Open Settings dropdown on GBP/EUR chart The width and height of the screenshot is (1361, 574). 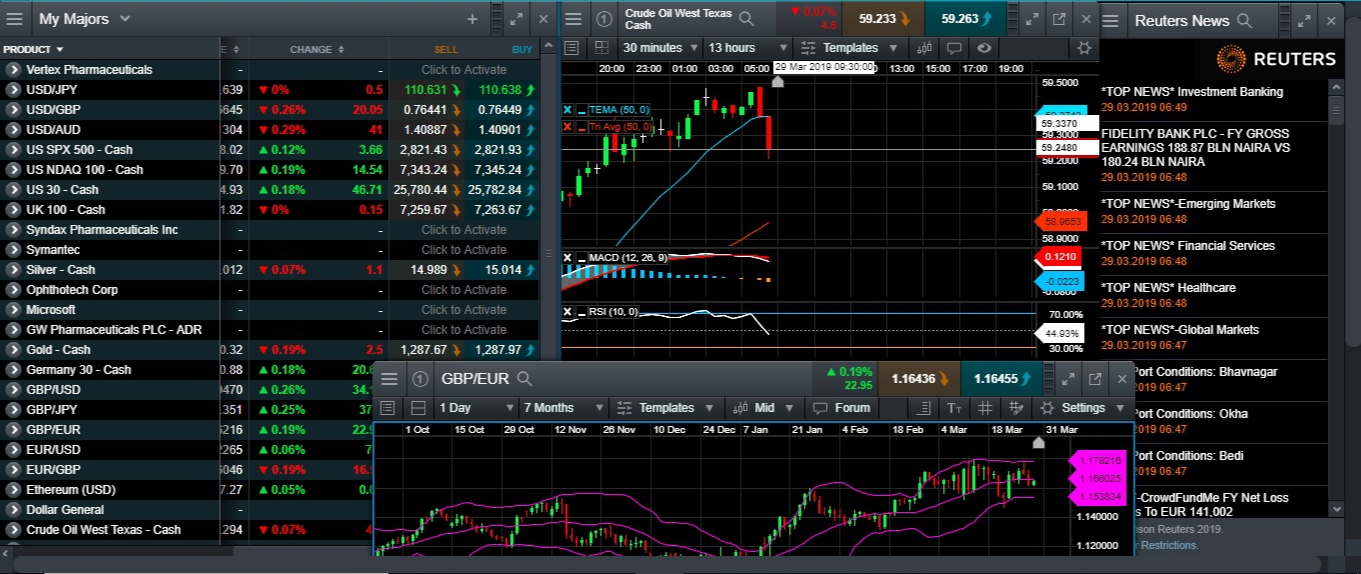coord(1083,408)
